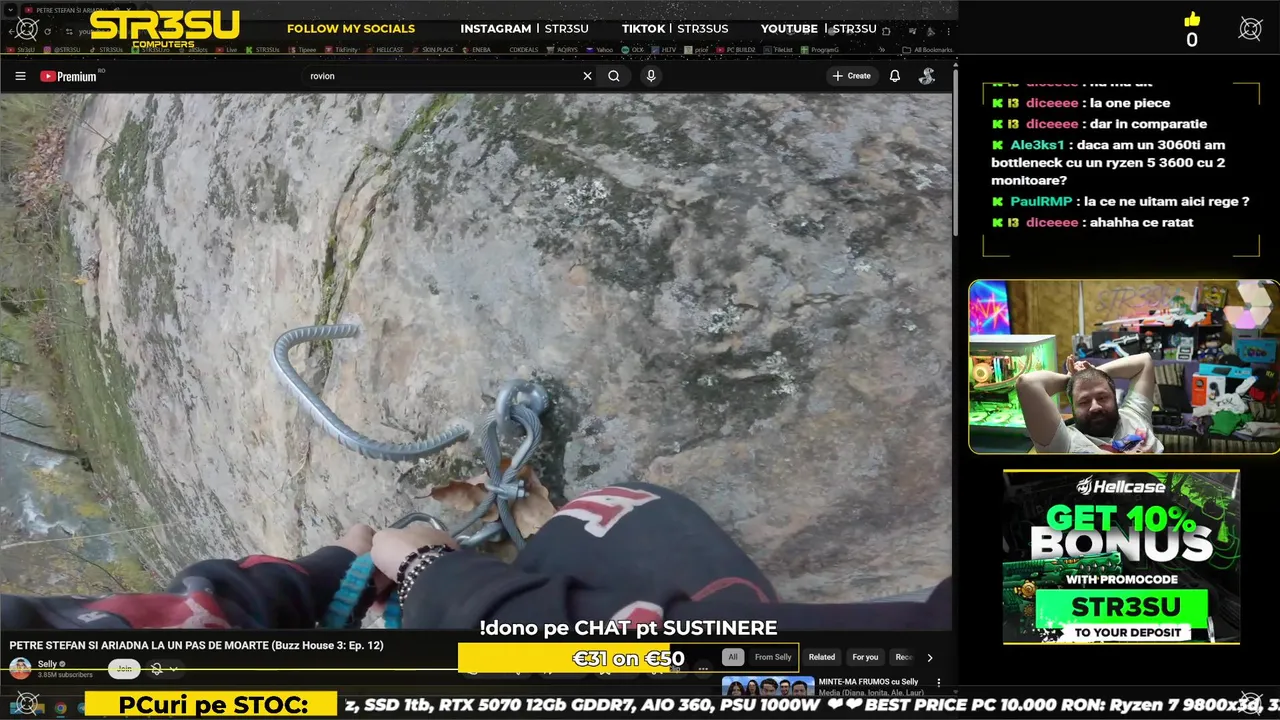Open the Selly channel avatar
The width and height of the screenshot is (1280, 720).
pyautogui.click(x=20, y=669)
